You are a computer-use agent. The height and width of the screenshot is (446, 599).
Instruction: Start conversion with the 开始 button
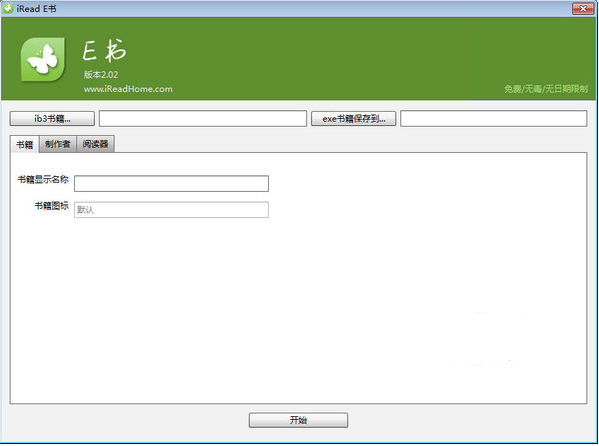click(298, 420)
